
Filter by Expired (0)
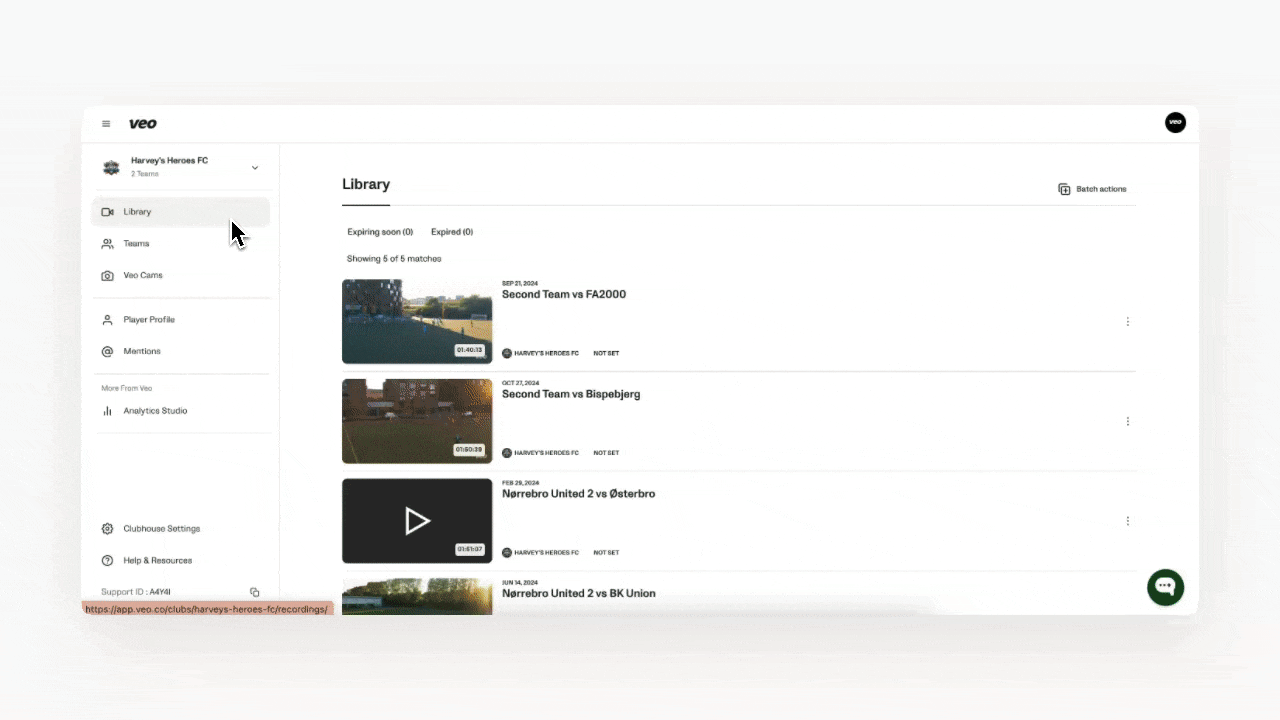pos(452,232)
